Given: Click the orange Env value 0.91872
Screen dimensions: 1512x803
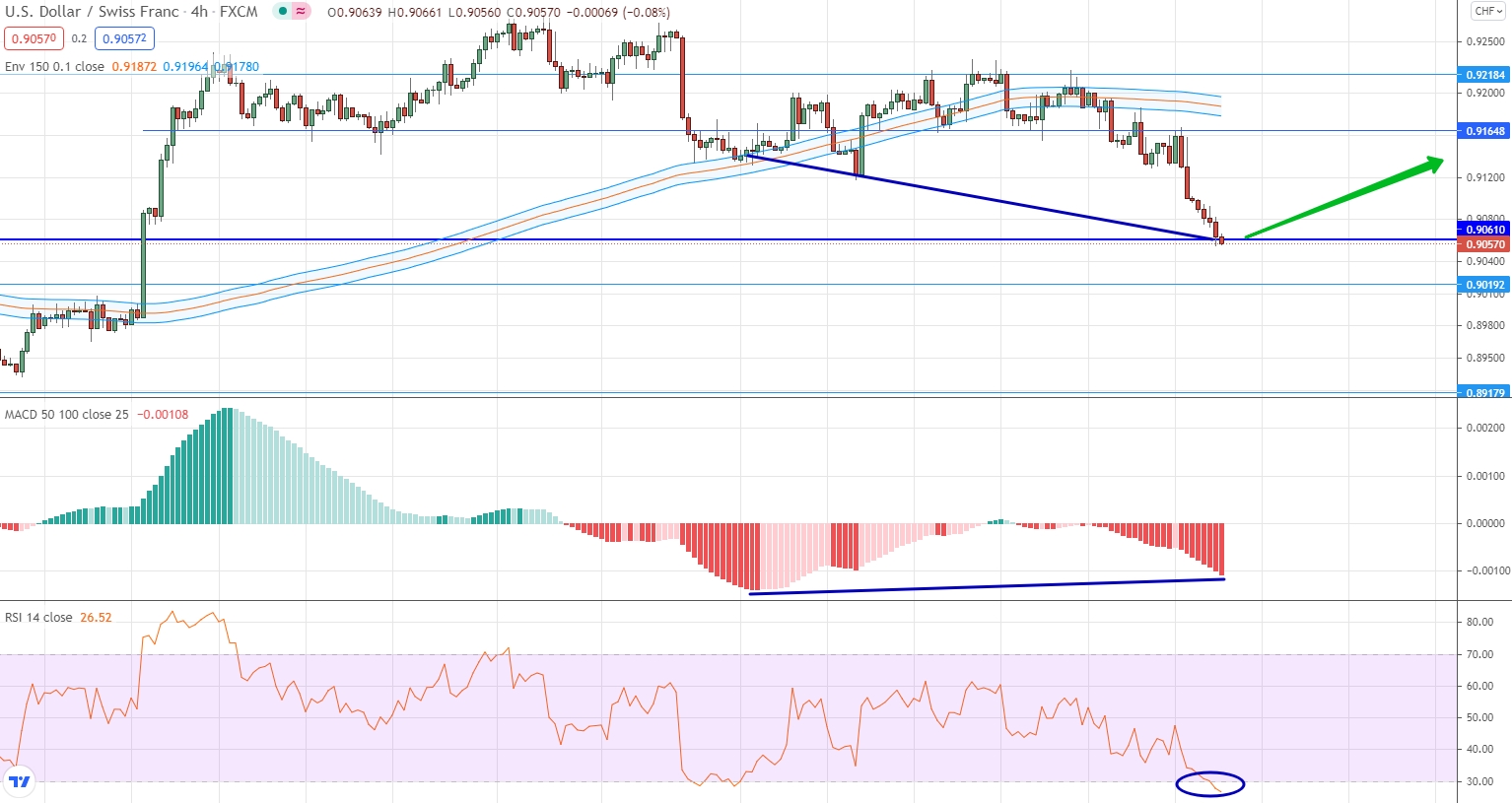Looking at the screenshot, I should coord(134,67).
